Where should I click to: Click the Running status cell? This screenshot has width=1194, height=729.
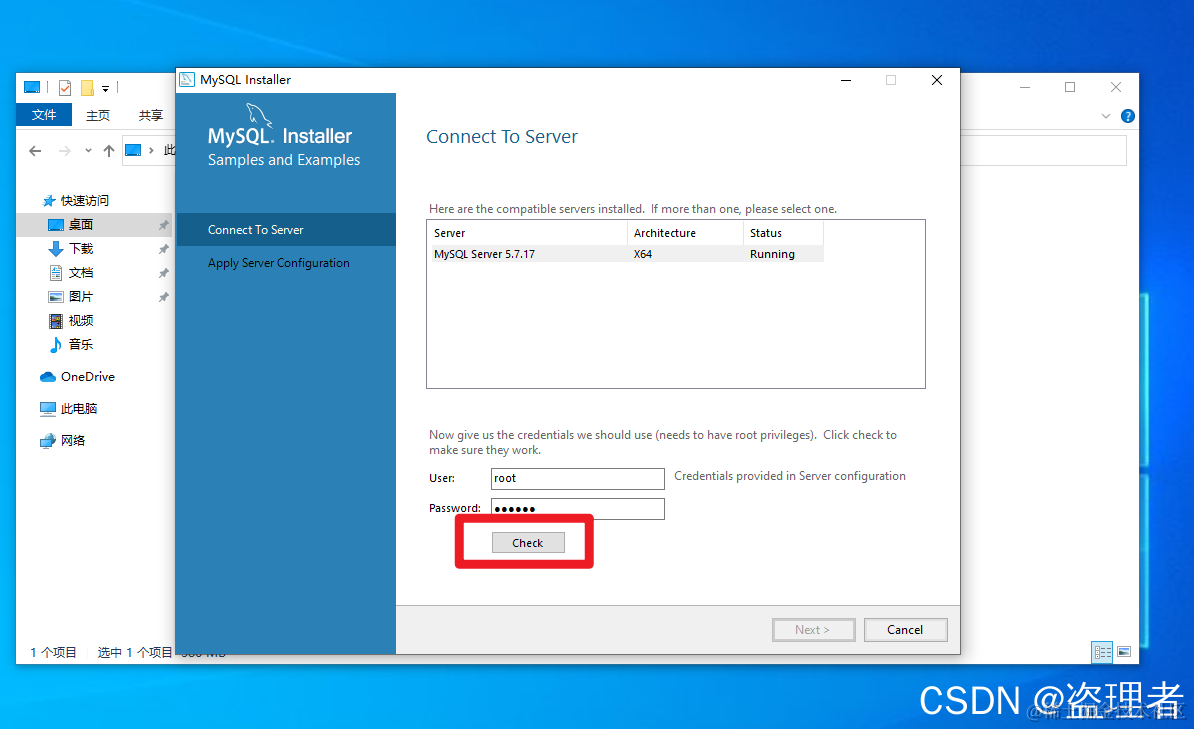click(772, 254)
